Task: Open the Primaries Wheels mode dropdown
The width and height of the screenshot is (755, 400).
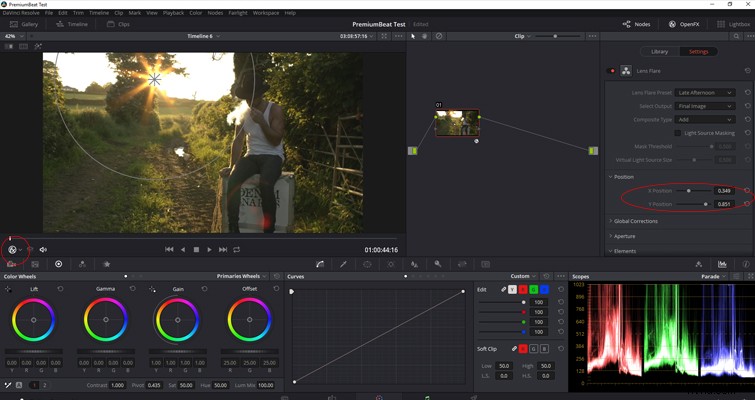Action: coord(242,276)
